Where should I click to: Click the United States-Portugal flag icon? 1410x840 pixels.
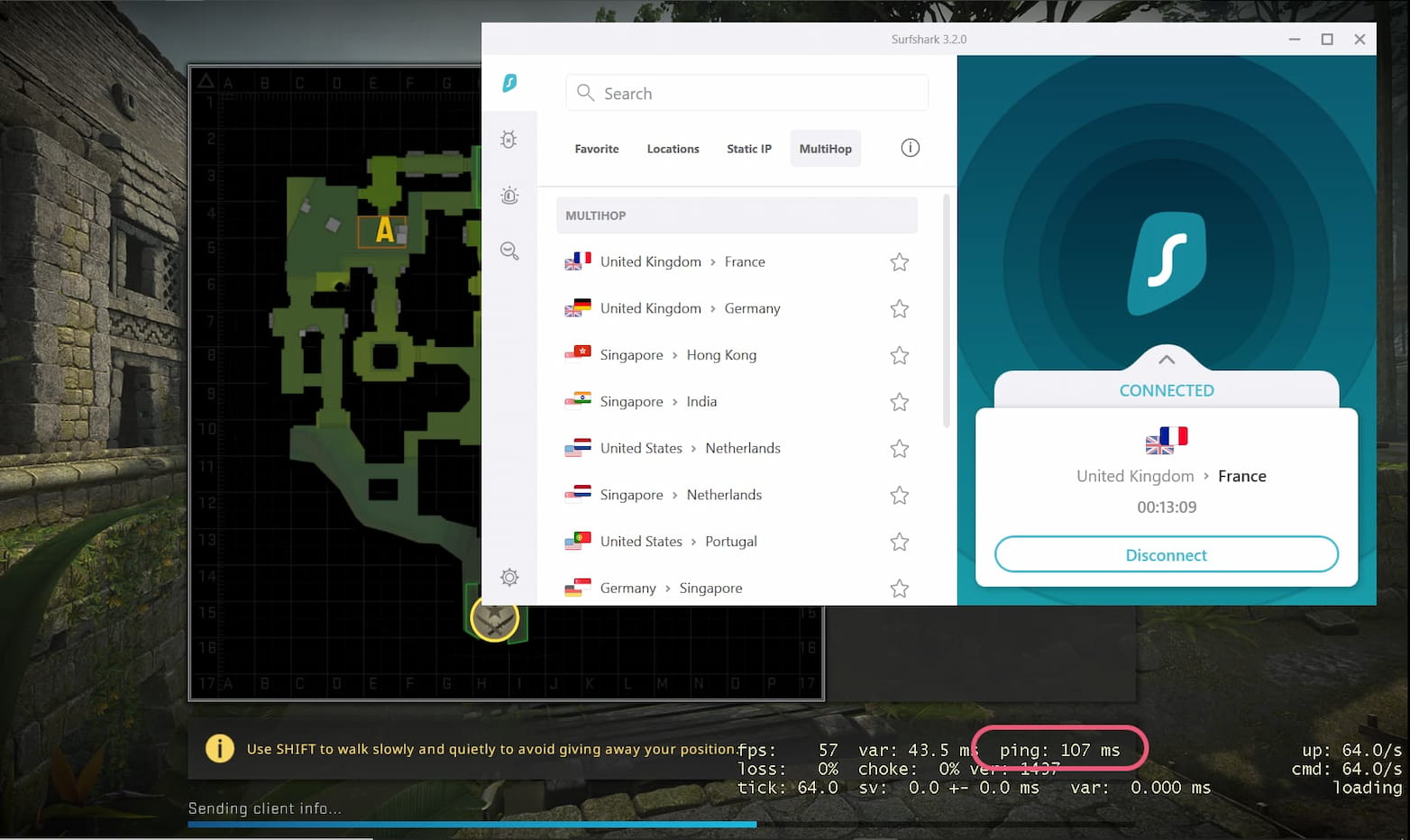click(578, 540)
